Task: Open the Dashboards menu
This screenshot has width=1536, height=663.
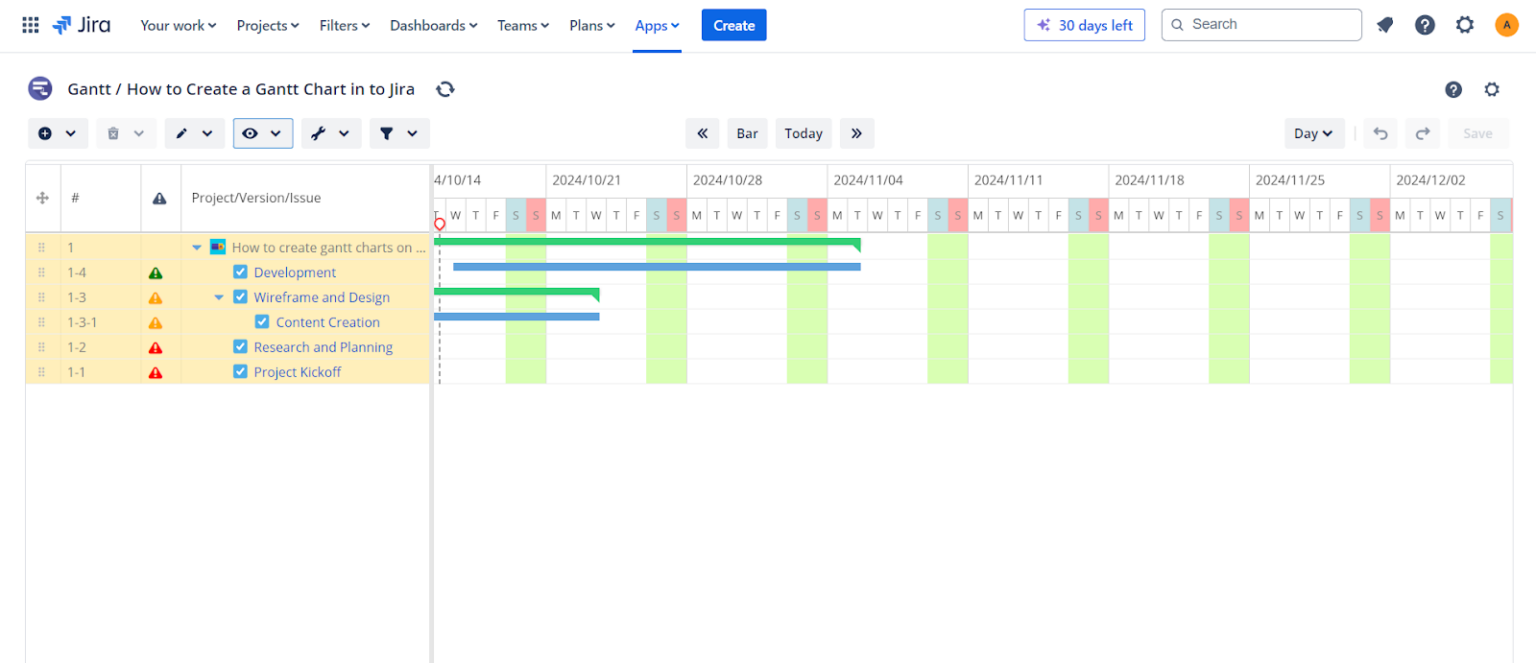Action: pos(433,25)
